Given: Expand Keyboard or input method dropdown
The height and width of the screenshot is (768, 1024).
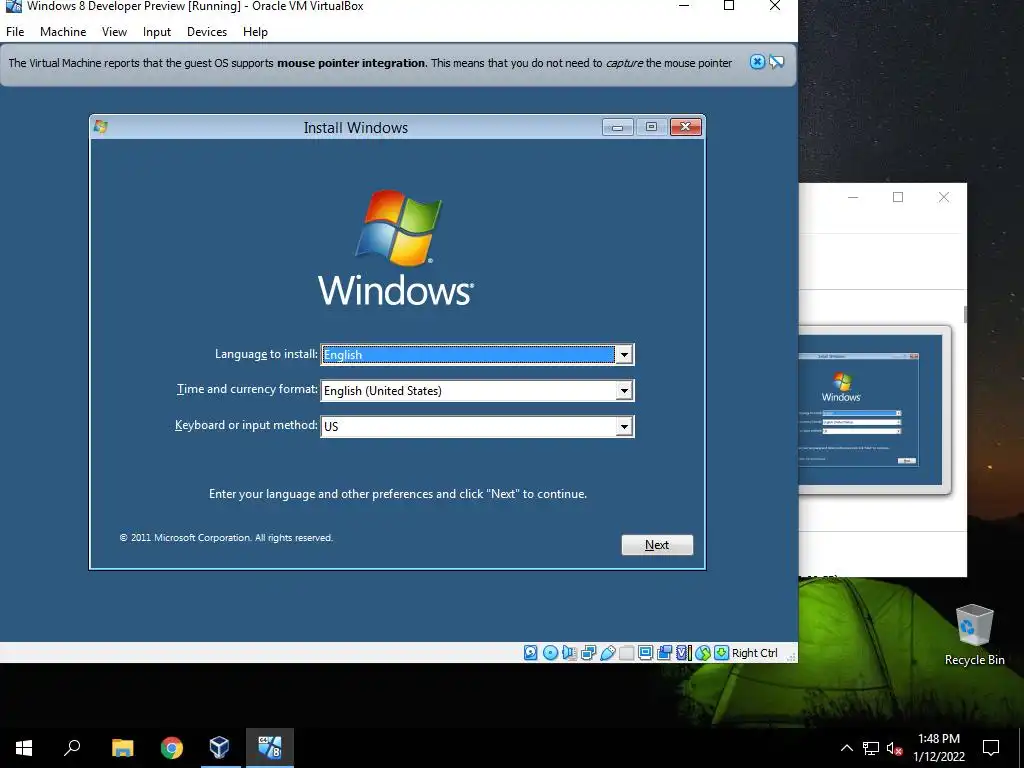Looking at the screenshot, I should point(624,426).
